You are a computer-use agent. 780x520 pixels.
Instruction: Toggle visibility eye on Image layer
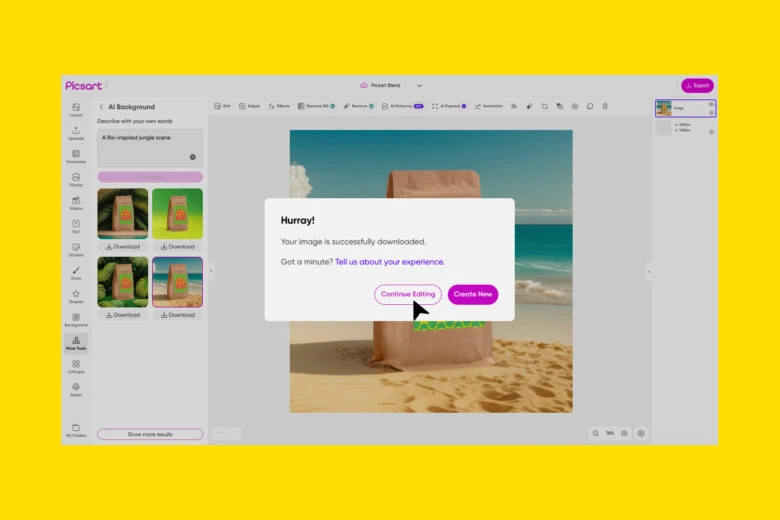(x=711, y=104)
